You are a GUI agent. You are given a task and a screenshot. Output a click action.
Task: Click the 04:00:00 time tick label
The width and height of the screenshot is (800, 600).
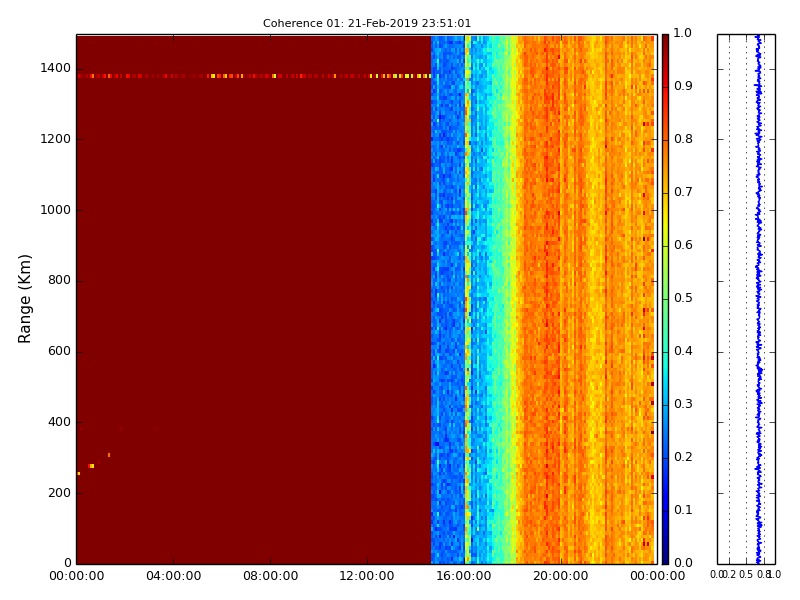(x=173, y=576)
